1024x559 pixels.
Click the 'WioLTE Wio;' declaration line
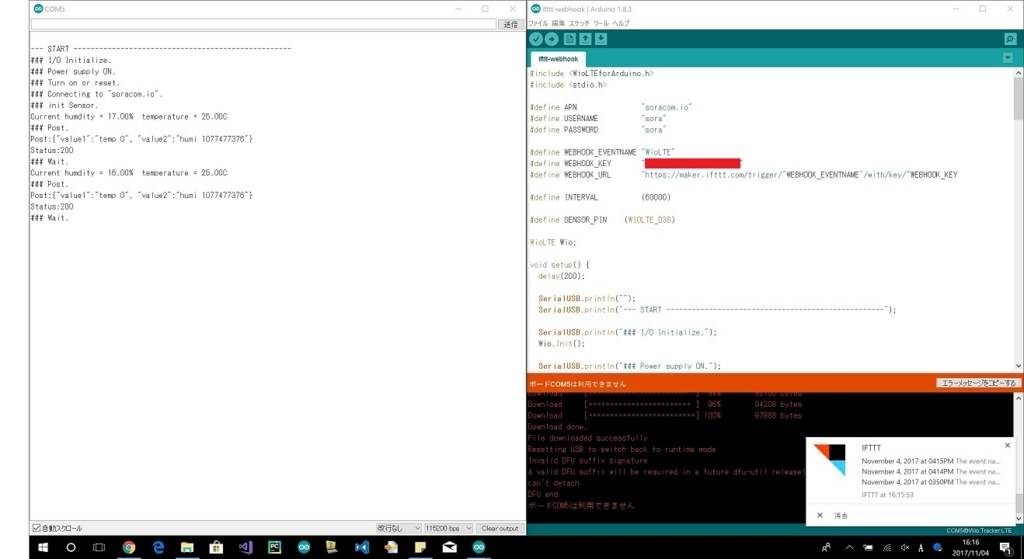(x=553, y=242)
